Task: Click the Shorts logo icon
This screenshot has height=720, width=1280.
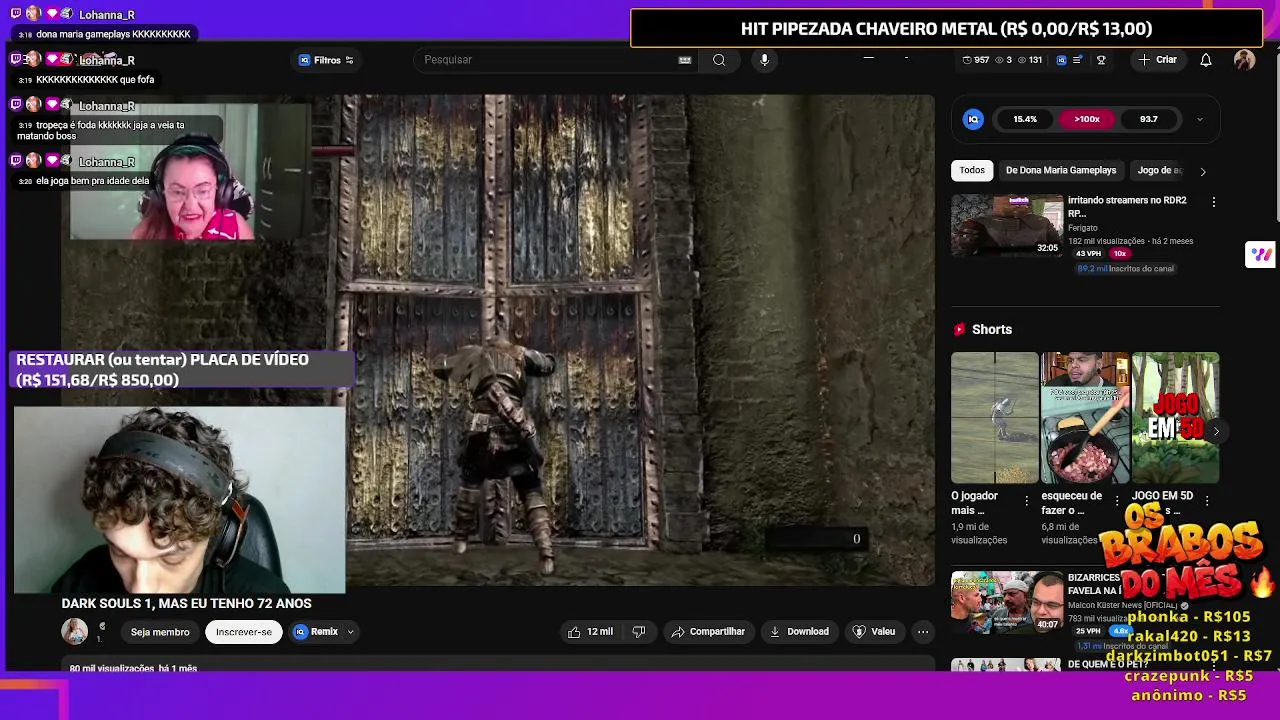Action: pyautogui.click(x=960, y=329)
